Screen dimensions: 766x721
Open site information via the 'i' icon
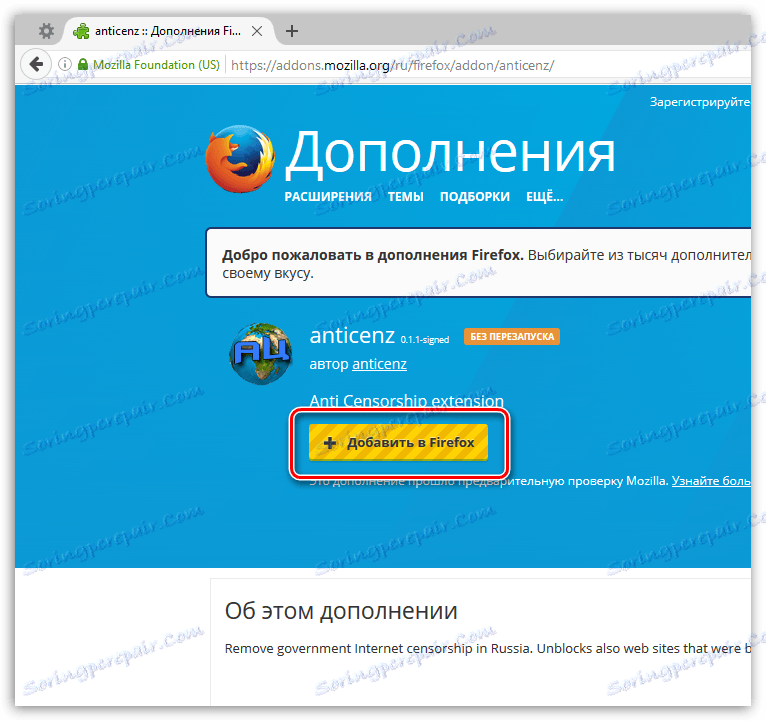[x=64, y=64]
